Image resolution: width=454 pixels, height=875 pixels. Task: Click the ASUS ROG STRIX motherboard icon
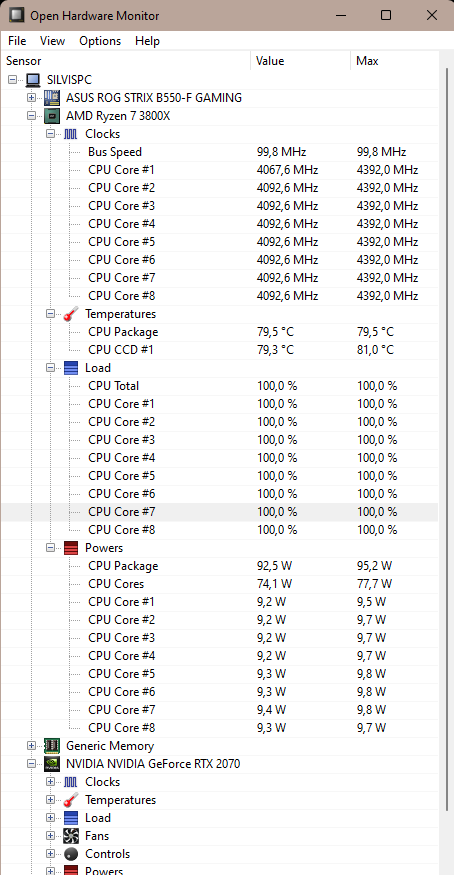click(52, 98)
